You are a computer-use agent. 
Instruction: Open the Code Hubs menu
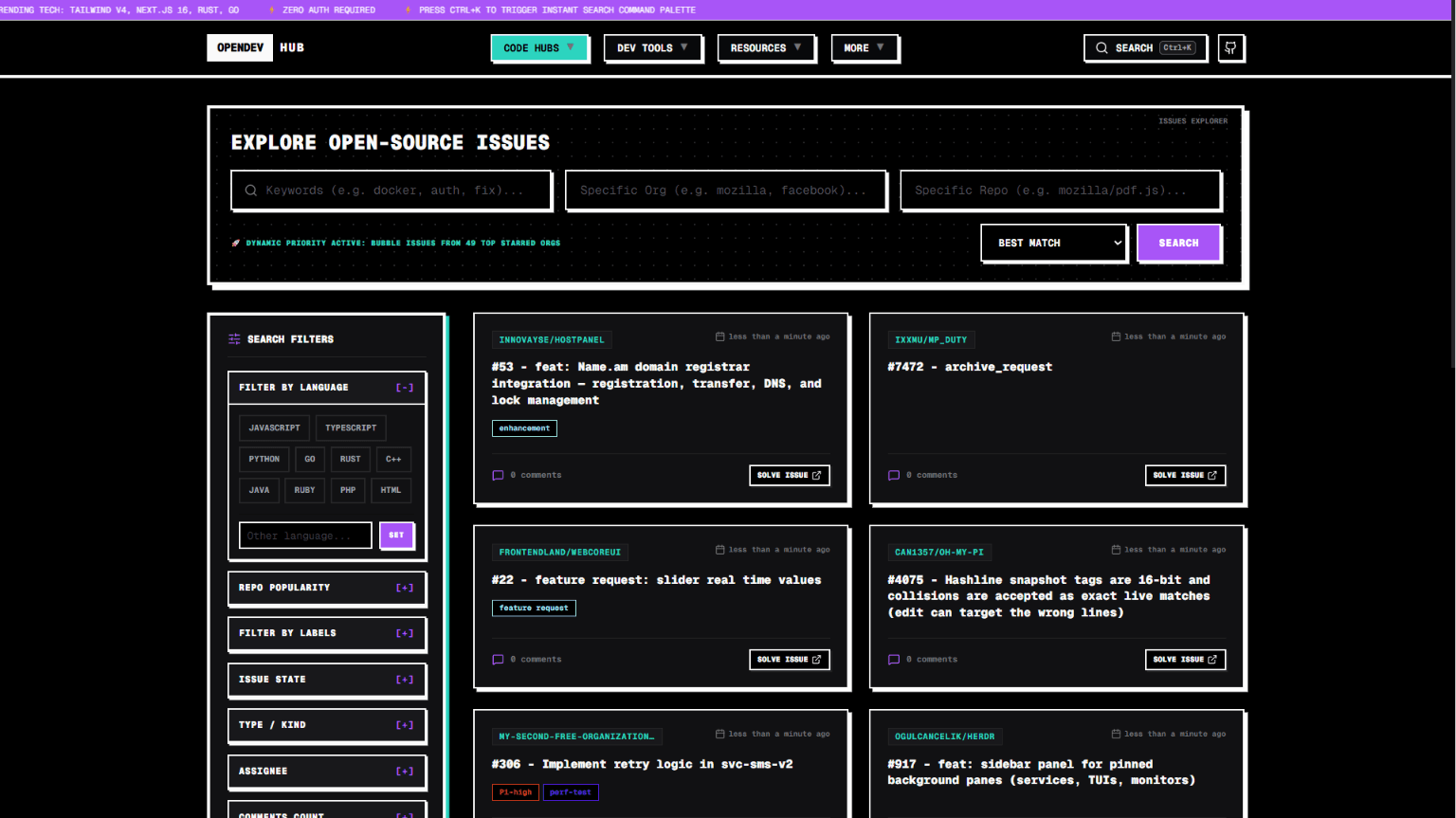point(538,47)
